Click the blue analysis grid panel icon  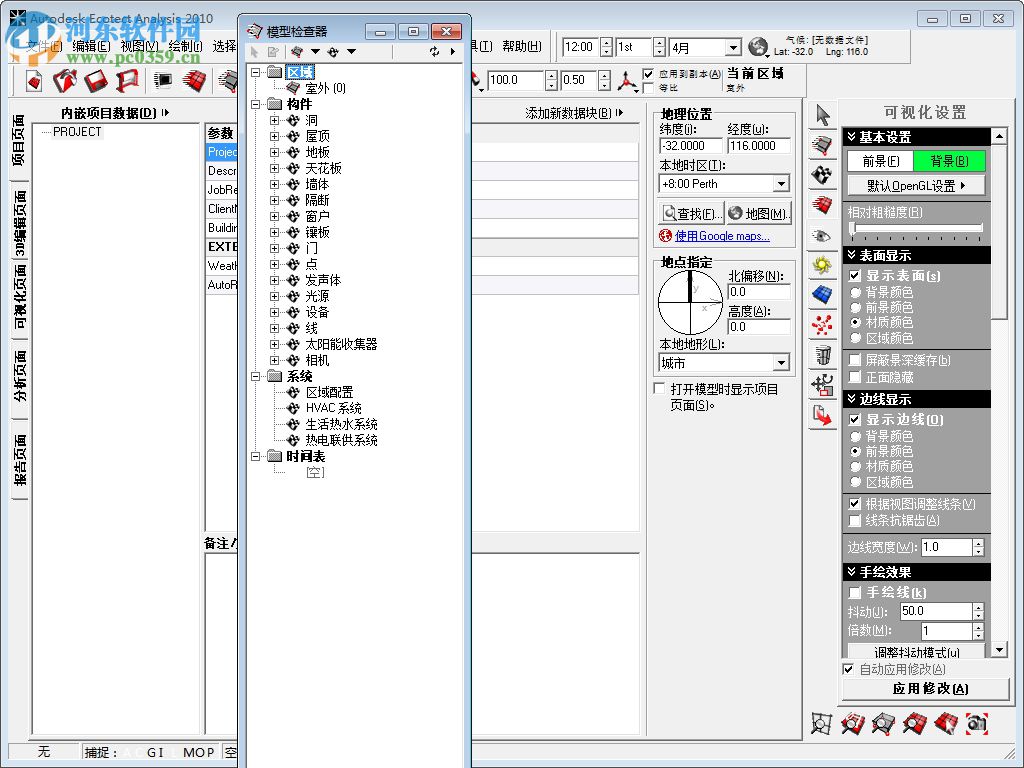(822, 294)
